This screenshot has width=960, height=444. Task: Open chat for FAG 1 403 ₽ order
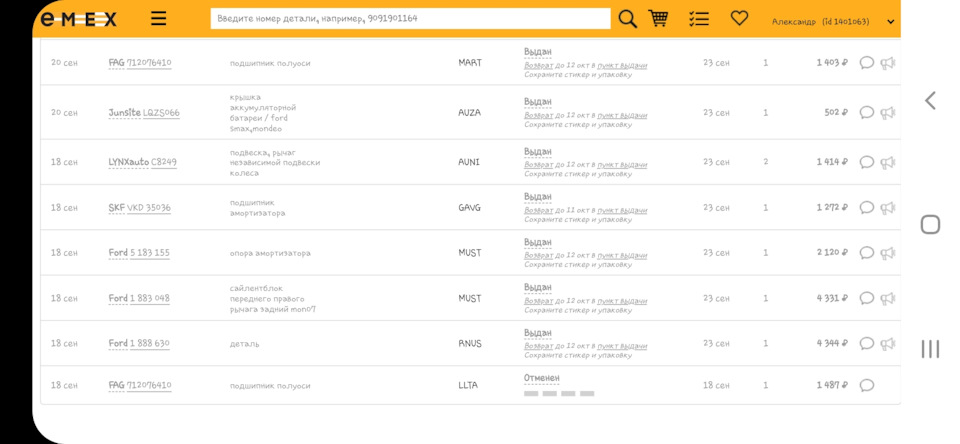pos(867,63)
